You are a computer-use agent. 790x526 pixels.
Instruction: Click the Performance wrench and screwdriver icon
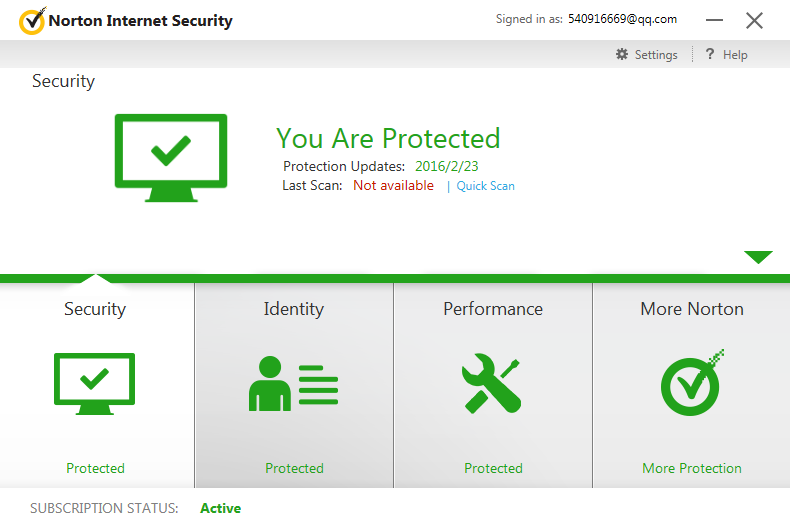pos(492,383)
